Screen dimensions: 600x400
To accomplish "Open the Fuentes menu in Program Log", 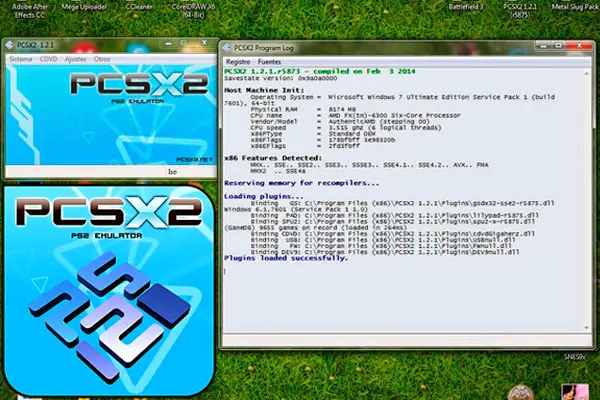I will pos(269,62).
